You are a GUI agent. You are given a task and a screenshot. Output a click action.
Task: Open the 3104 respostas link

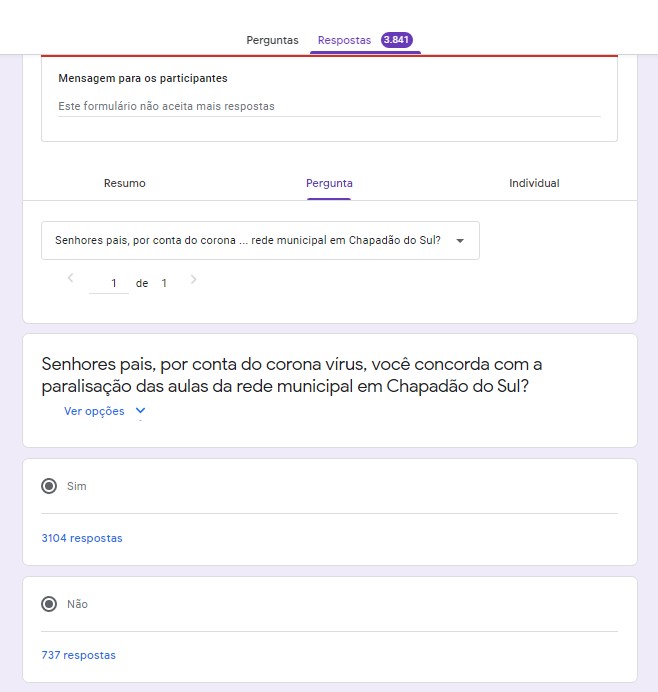tap(82, 538)
